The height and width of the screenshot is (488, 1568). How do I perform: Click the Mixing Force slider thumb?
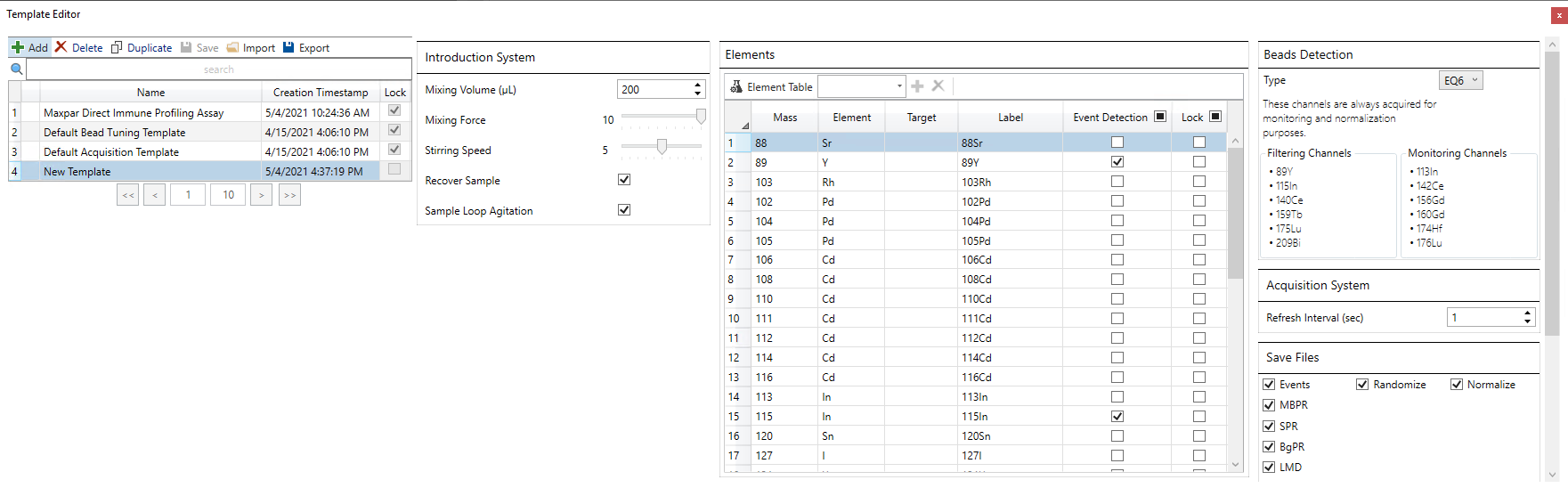[x=702, y=117]
